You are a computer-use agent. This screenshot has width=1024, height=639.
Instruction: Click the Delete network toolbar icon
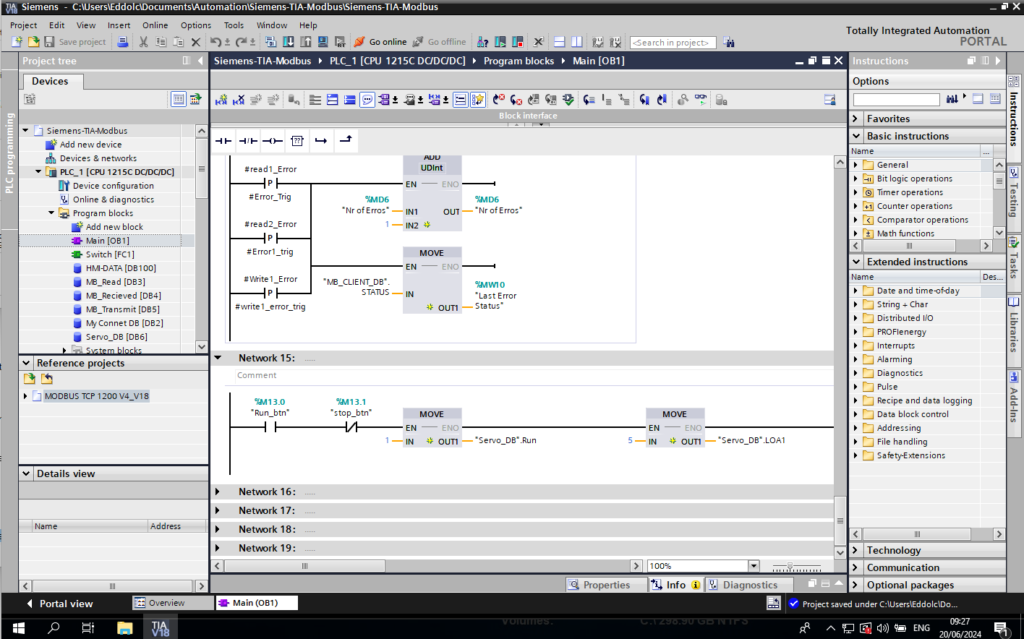click(238, 100)
